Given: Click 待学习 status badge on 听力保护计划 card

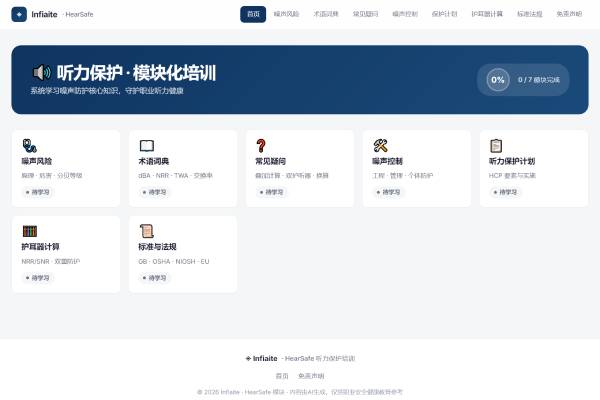Looking at the screenshot, I should (505, 192).
